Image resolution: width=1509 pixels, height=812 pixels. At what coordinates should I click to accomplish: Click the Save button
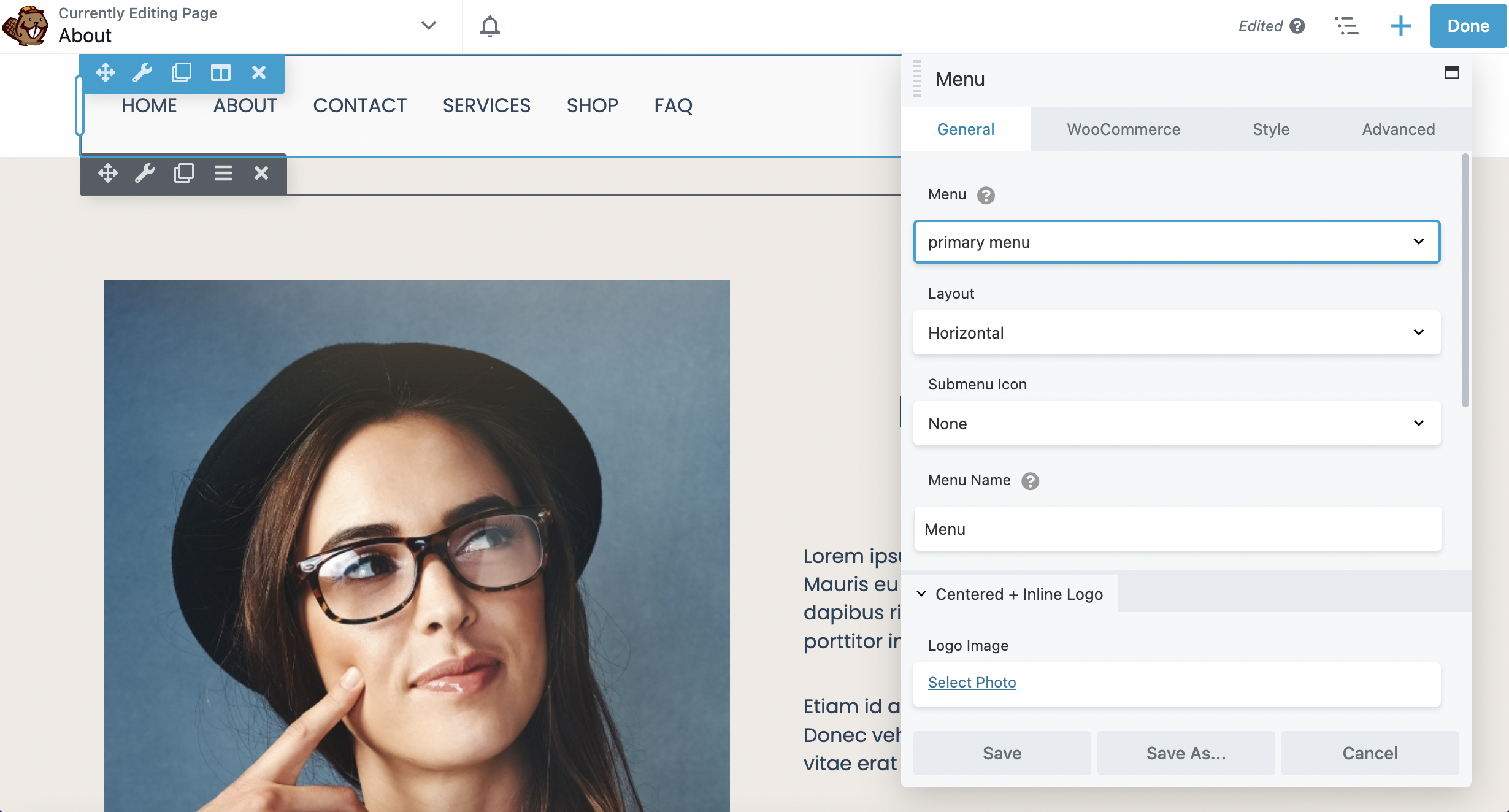(1002, 752)
